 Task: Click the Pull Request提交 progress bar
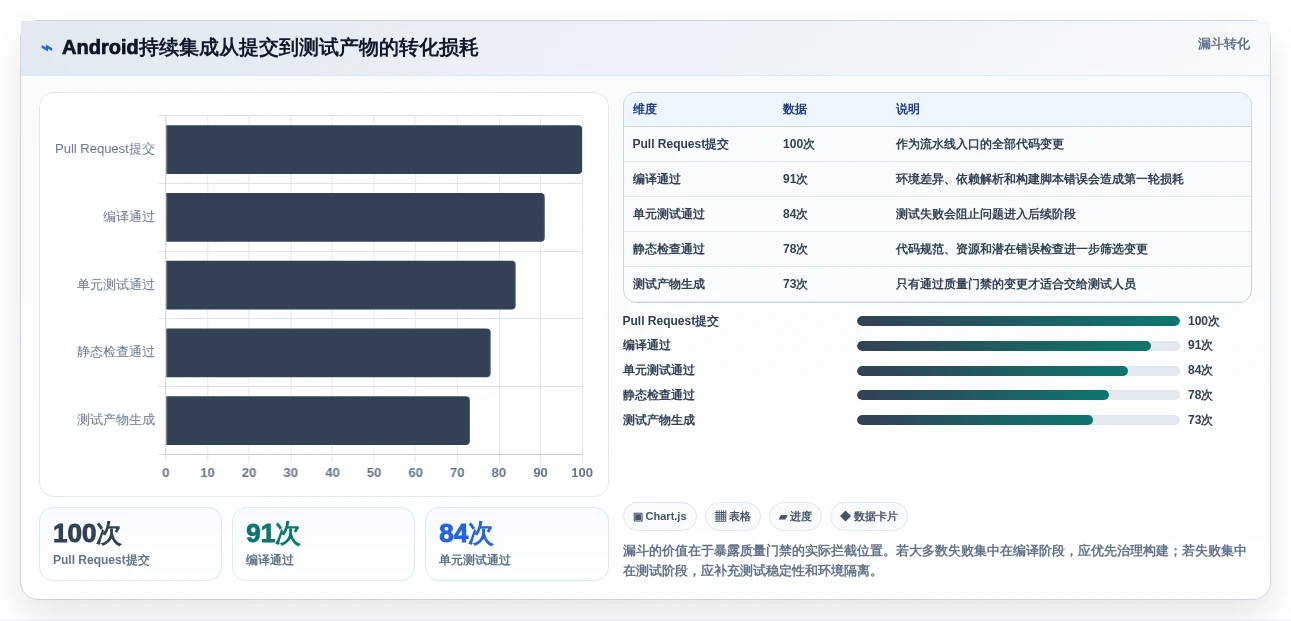1018,321
